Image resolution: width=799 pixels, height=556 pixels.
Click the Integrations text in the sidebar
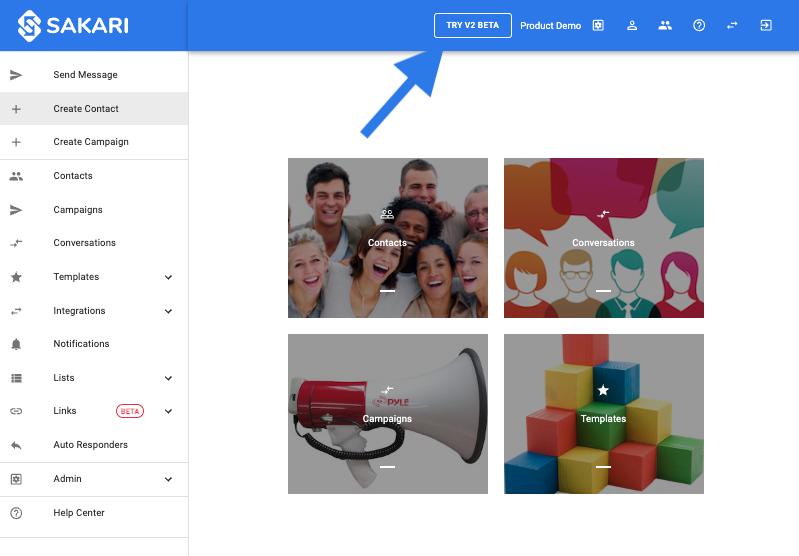click(79, 311)
